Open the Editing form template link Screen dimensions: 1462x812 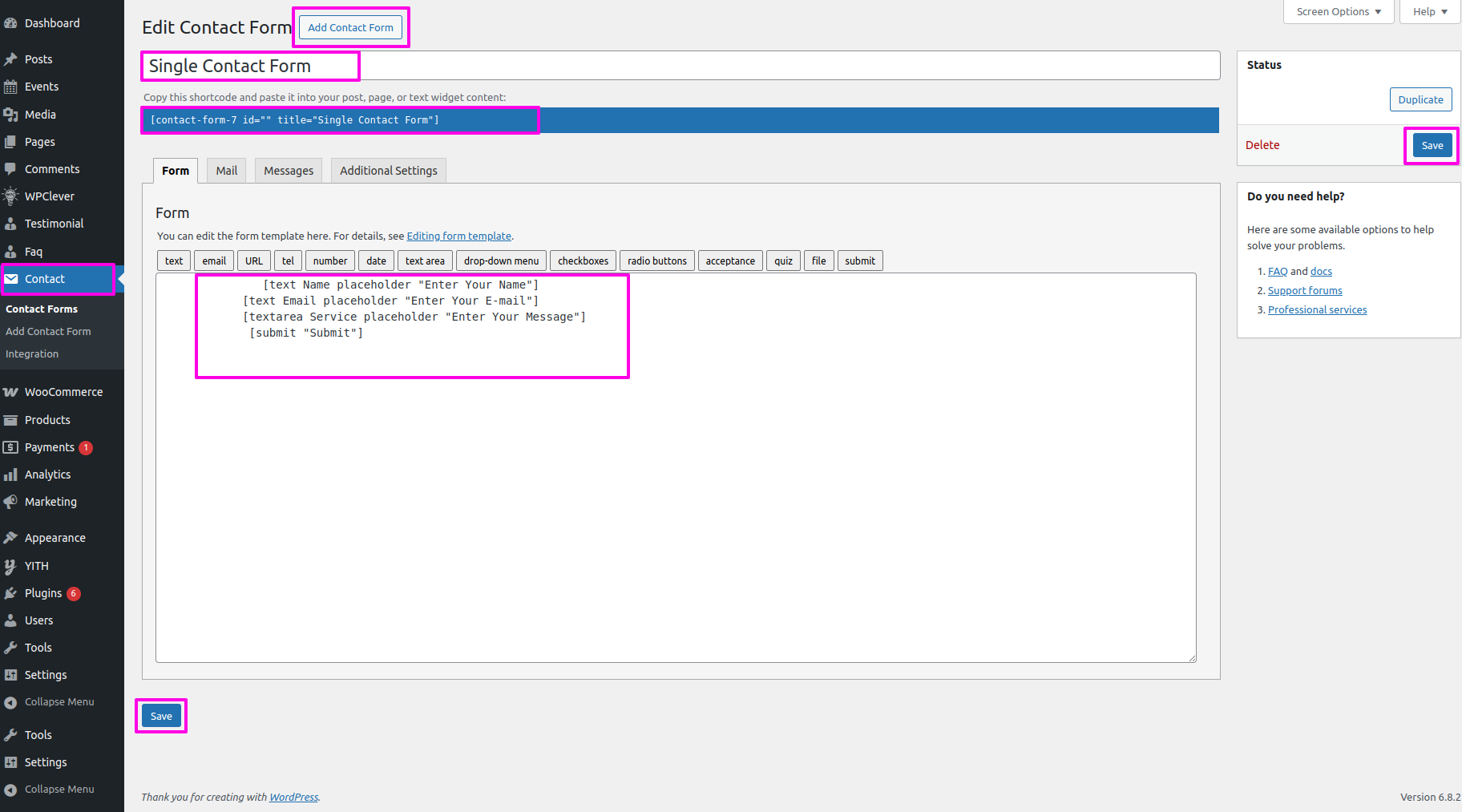[x=458, y=236]
